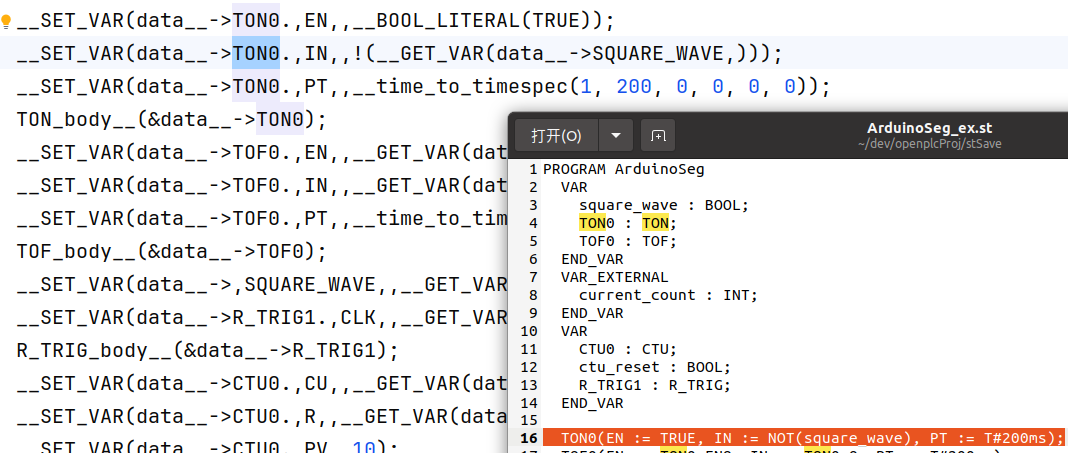Click the 打开(O) open button in gedit

pos(556,136)
